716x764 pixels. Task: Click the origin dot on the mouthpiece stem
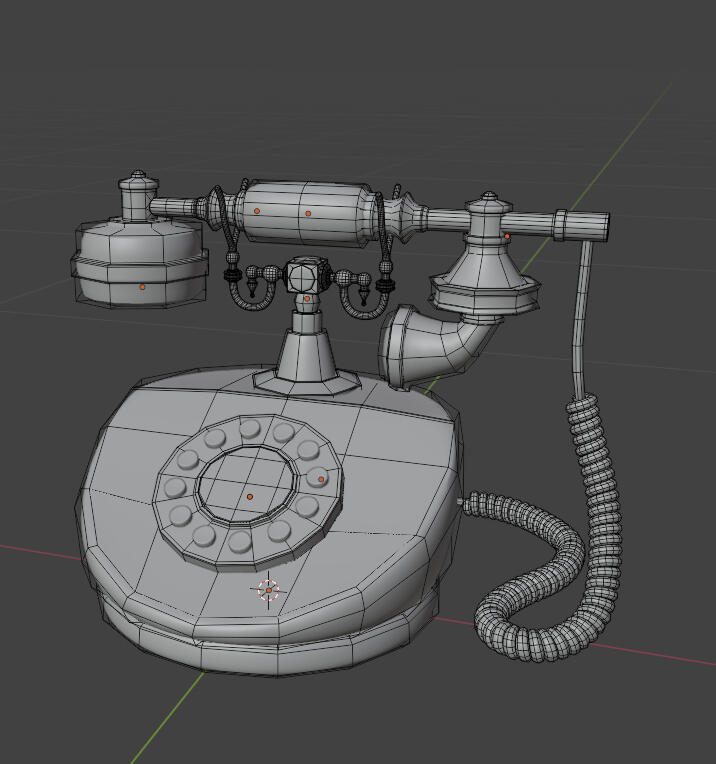pyautogui.click(x=507, y=237)
